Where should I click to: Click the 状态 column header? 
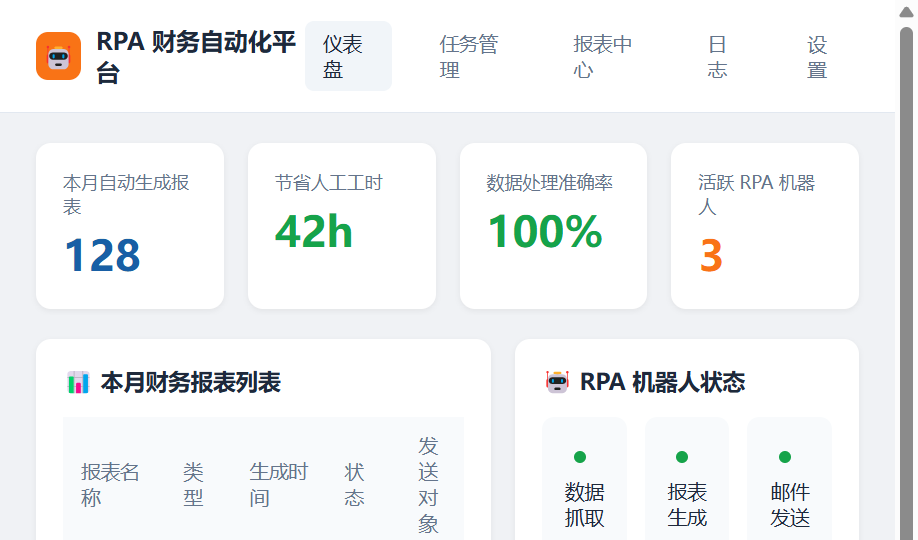click(354, 484)
